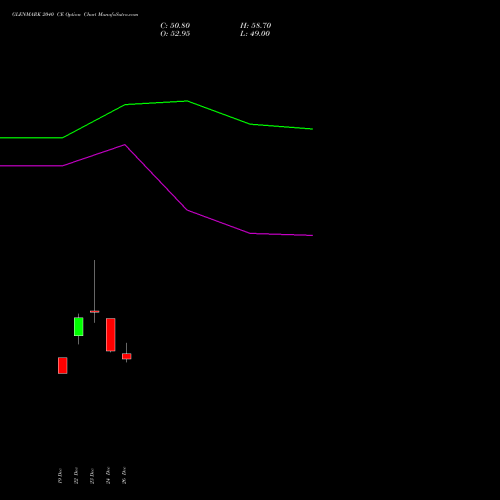
Task: Select the 23 Dec date label
Action: [92, 476]
